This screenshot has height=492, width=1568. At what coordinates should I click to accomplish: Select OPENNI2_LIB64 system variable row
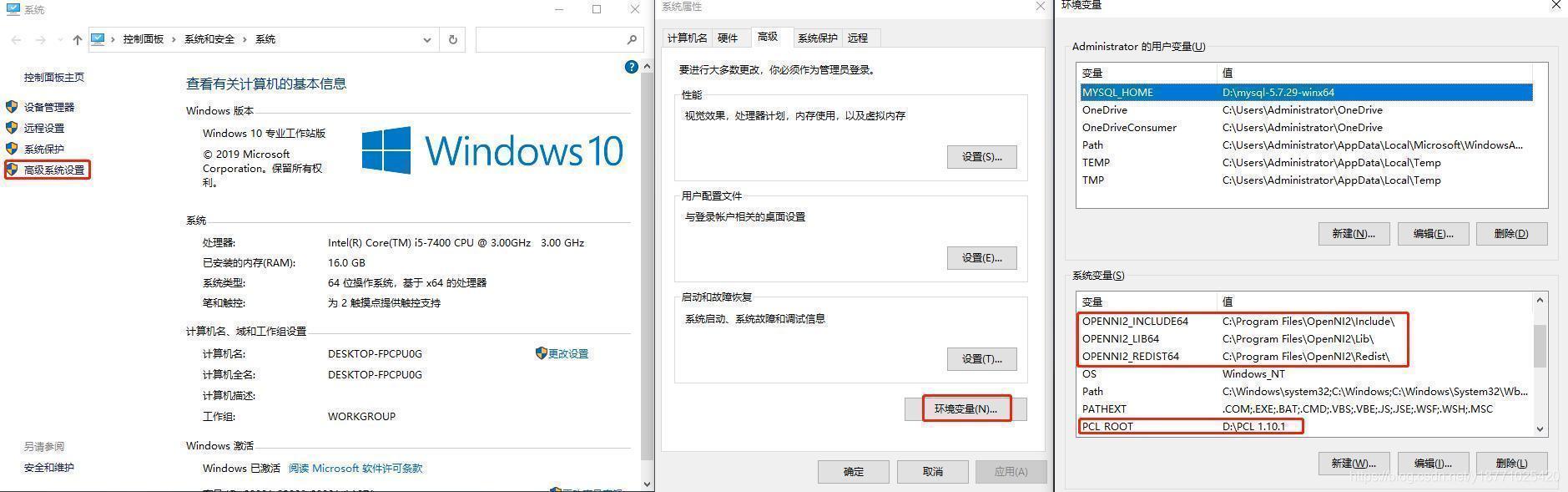point(1306,338)
